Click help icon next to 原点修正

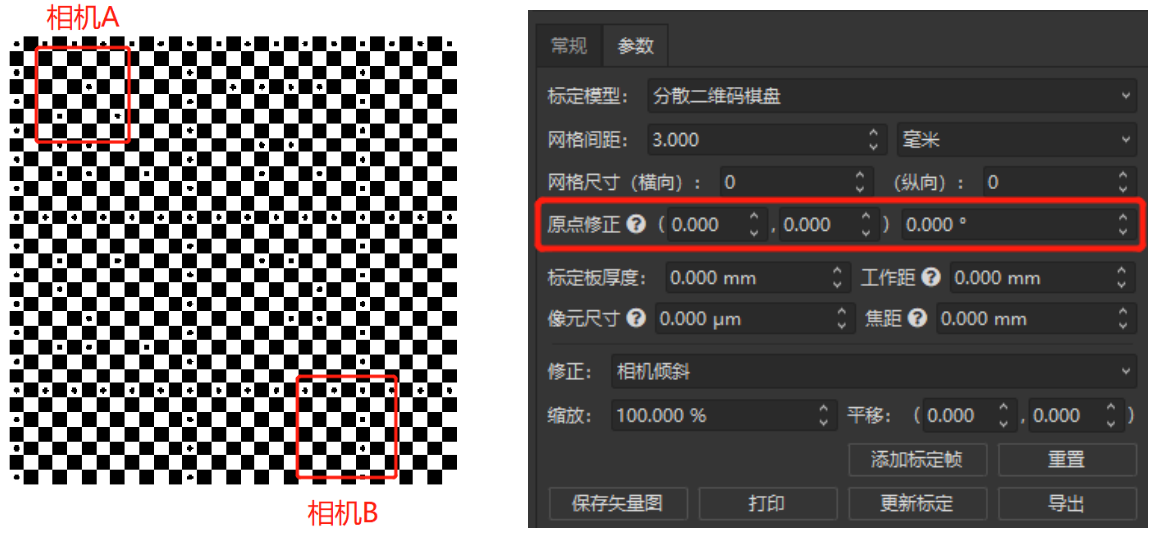[636, 225]
